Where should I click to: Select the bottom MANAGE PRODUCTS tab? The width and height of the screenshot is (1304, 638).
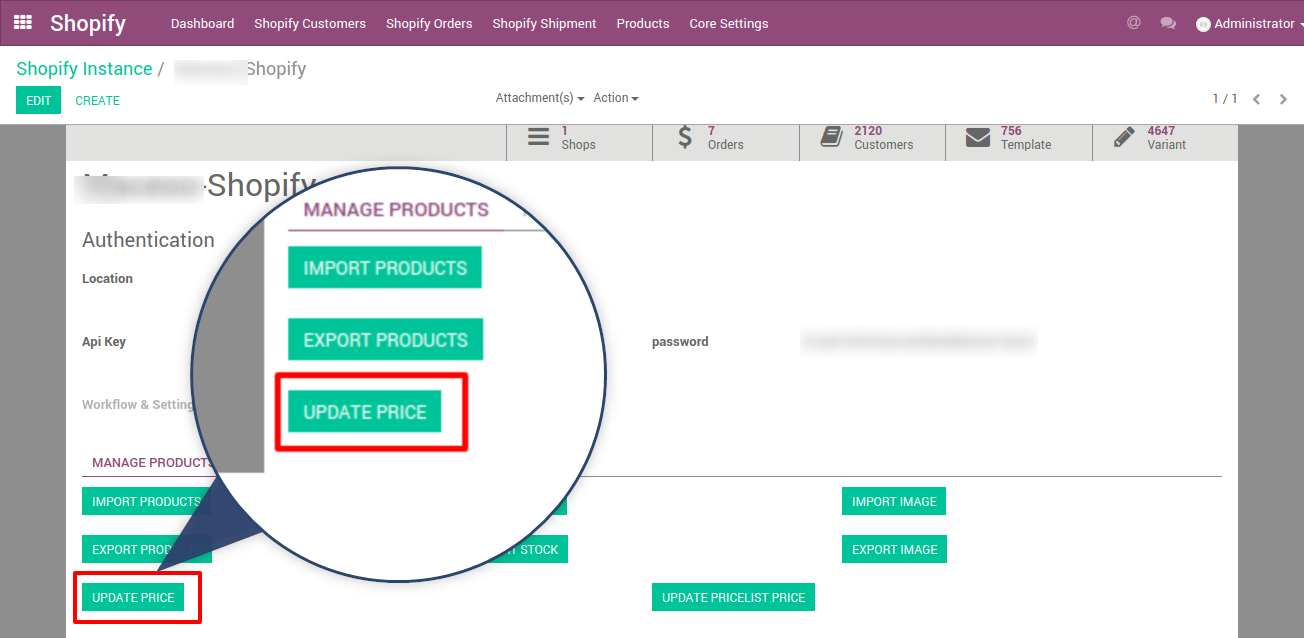pos(151,462)
